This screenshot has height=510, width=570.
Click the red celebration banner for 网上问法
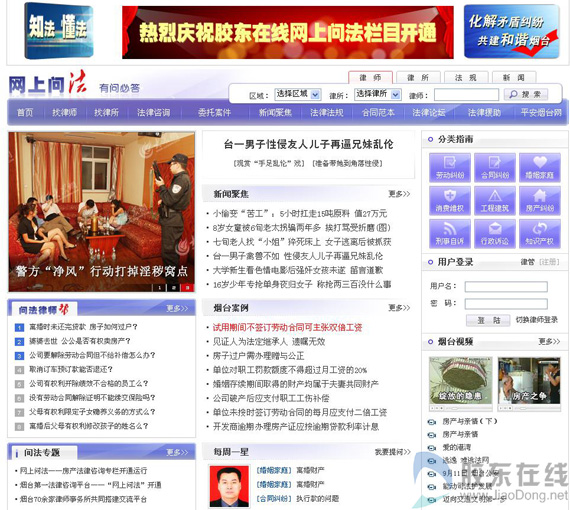(288, 32)
